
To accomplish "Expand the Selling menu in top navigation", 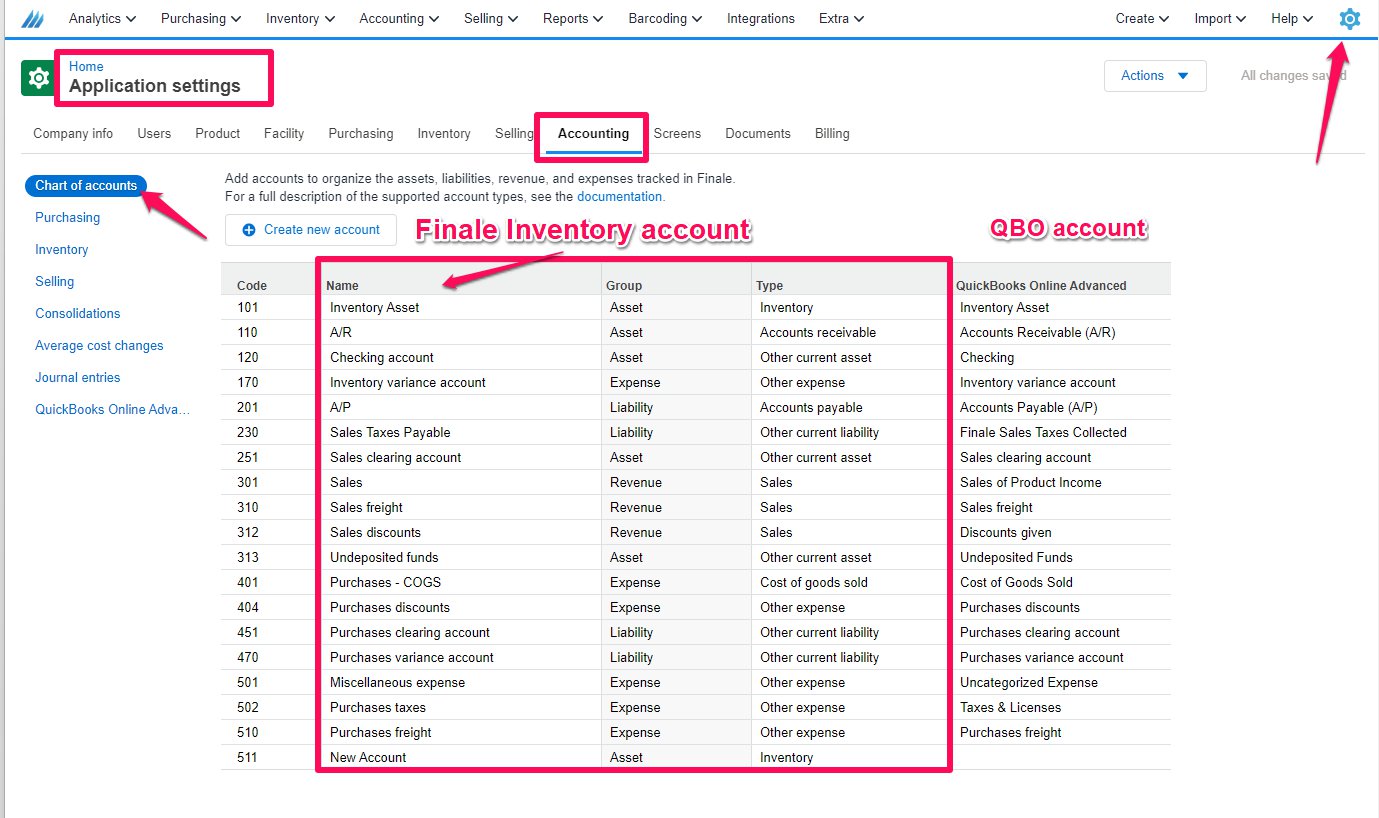I will (491, 18).
